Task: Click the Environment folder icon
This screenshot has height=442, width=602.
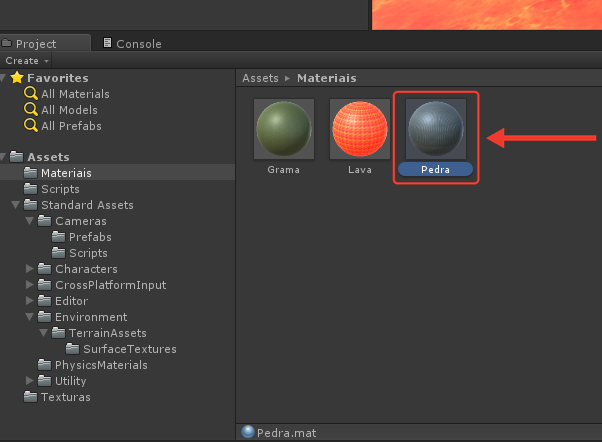Action: pyautogui.click(x=45, y=316)
